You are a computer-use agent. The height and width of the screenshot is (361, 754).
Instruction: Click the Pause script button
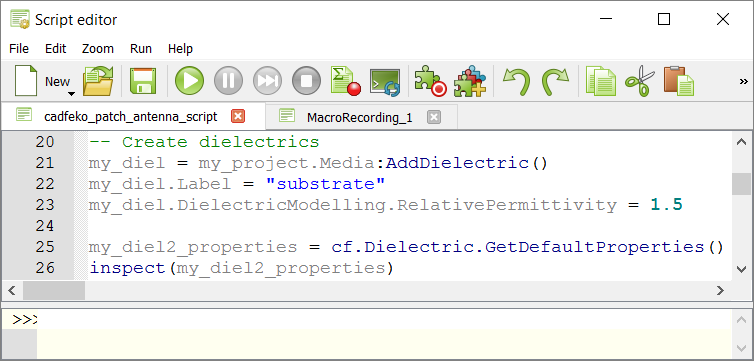[x=228, y=81]
